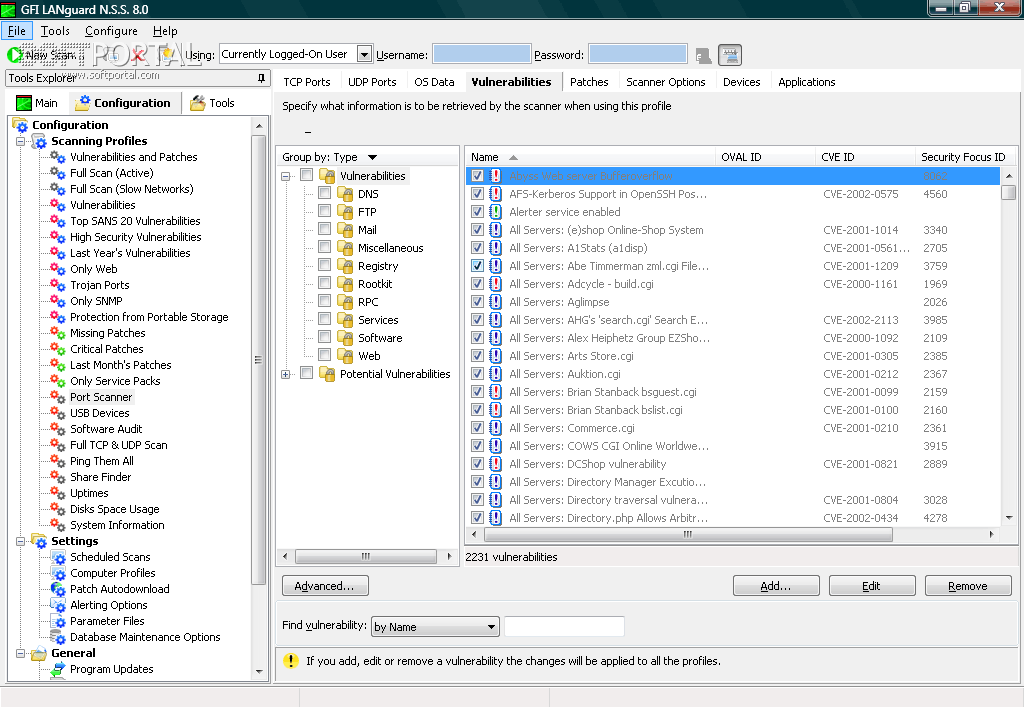
Task: Click the DNS locked folder icon
Action: click(x=345, y=193)
